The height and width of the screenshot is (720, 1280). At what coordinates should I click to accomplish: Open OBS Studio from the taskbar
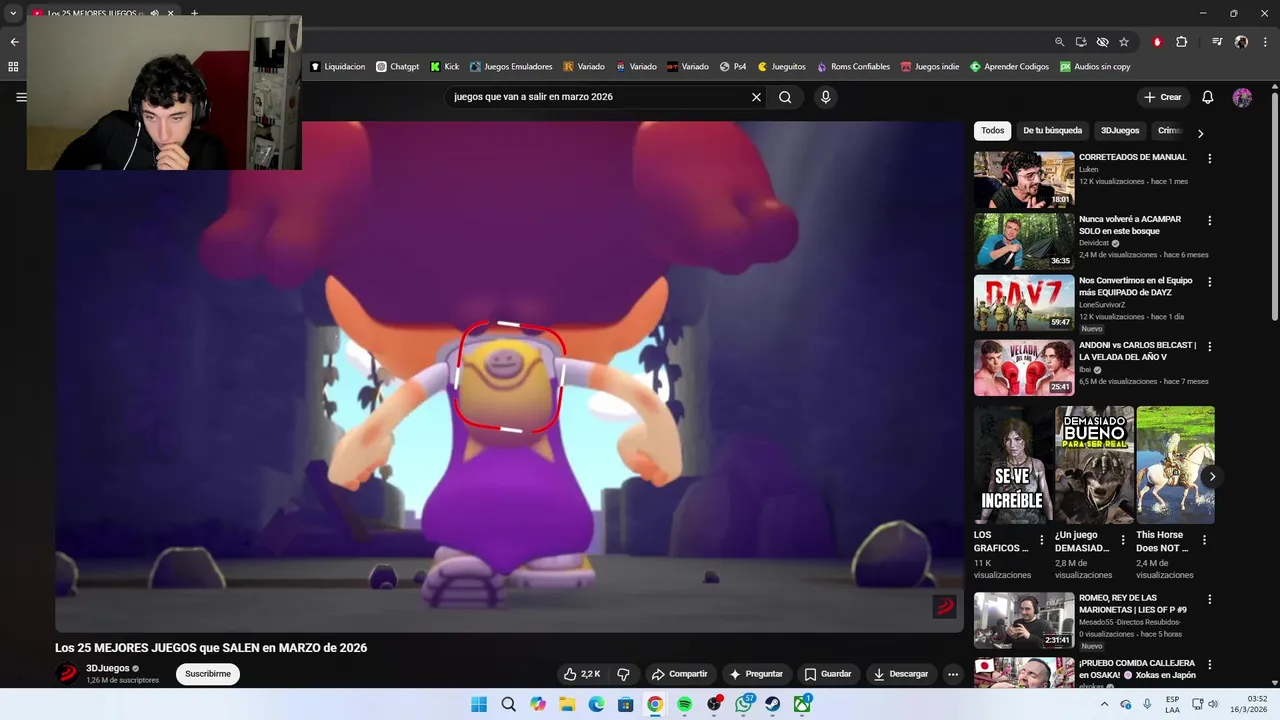(714, 704)
